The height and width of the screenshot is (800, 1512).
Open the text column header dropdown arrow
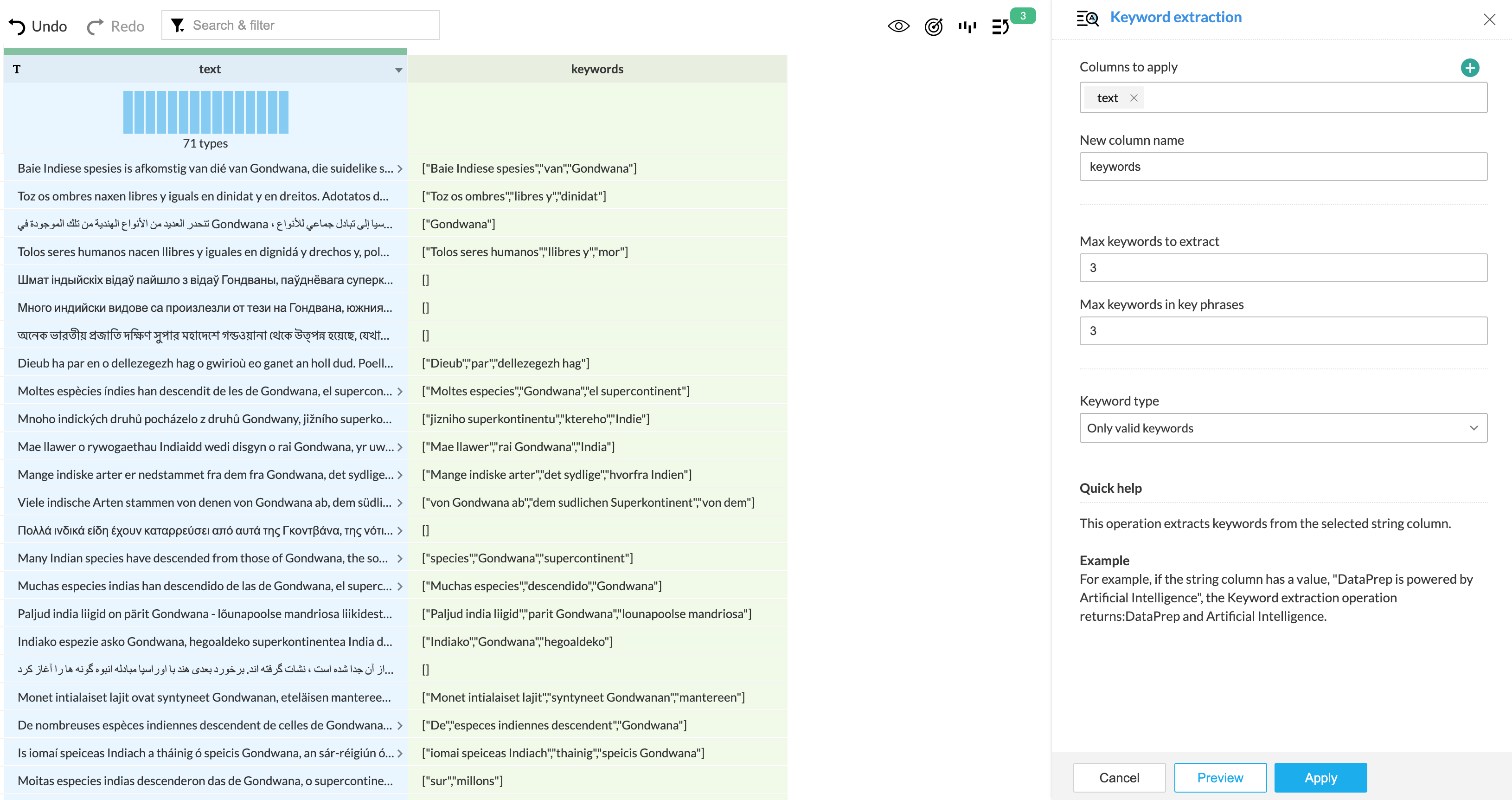pos(398,70)
